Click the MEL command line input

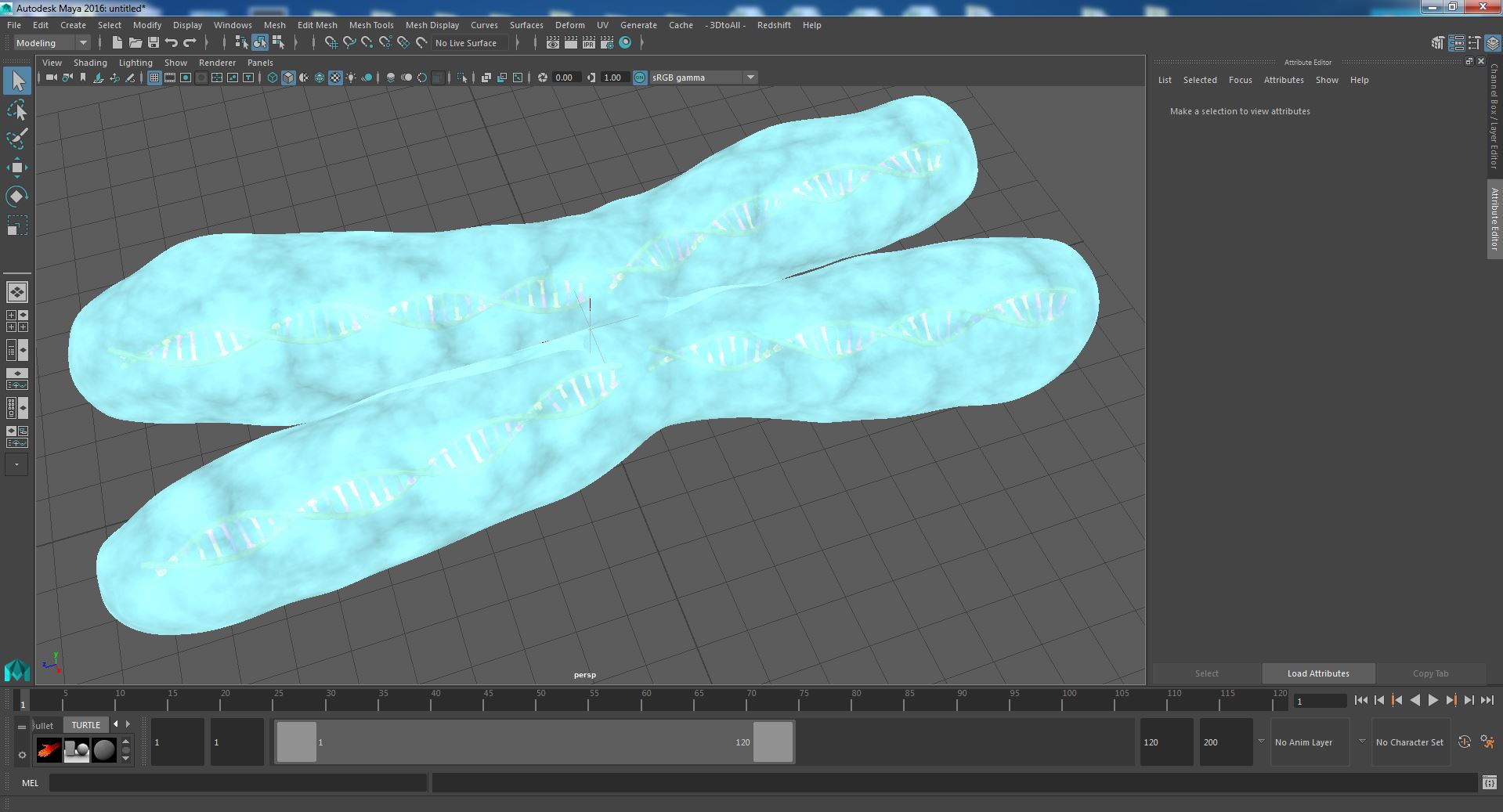click(238, 782)
